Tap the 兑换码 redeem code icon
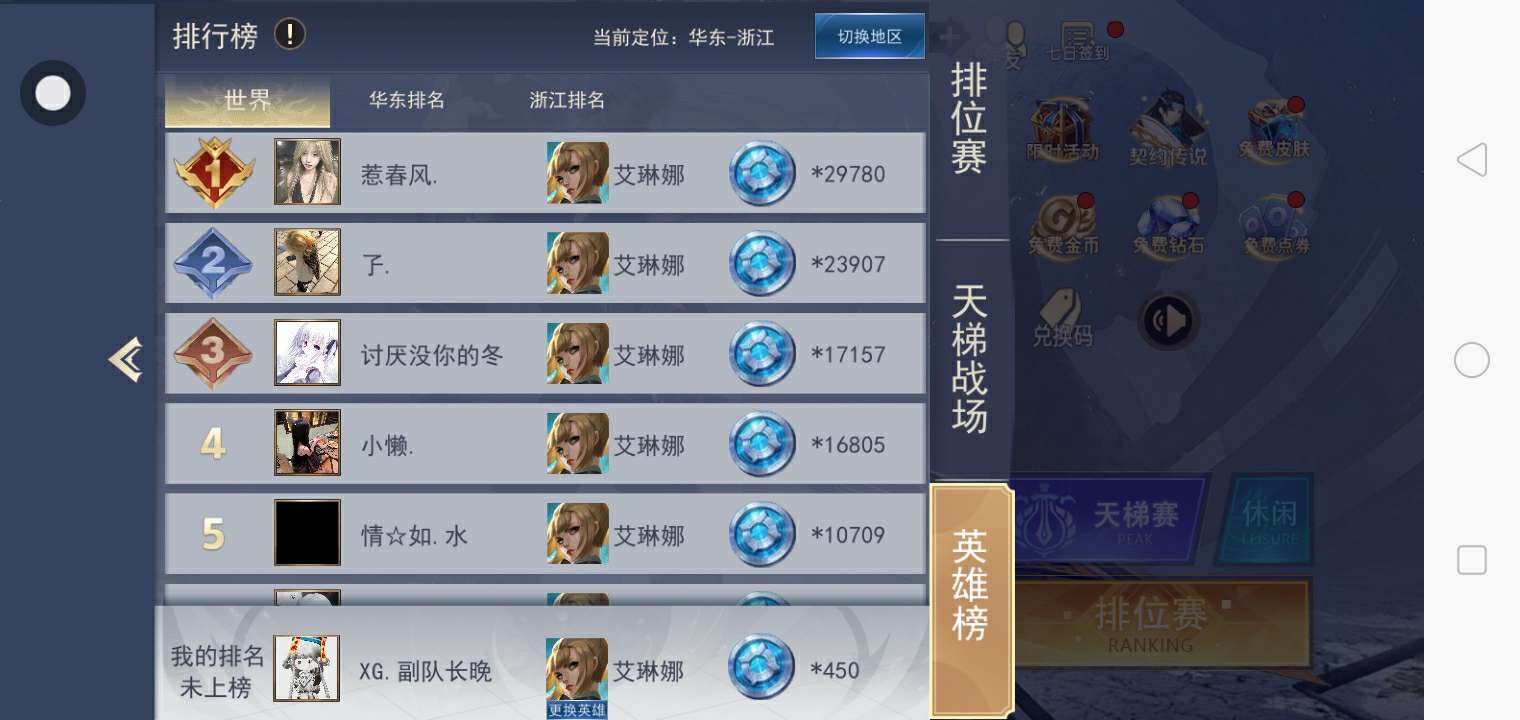Screen dimensions: 1520x720 click(1062, 318)
